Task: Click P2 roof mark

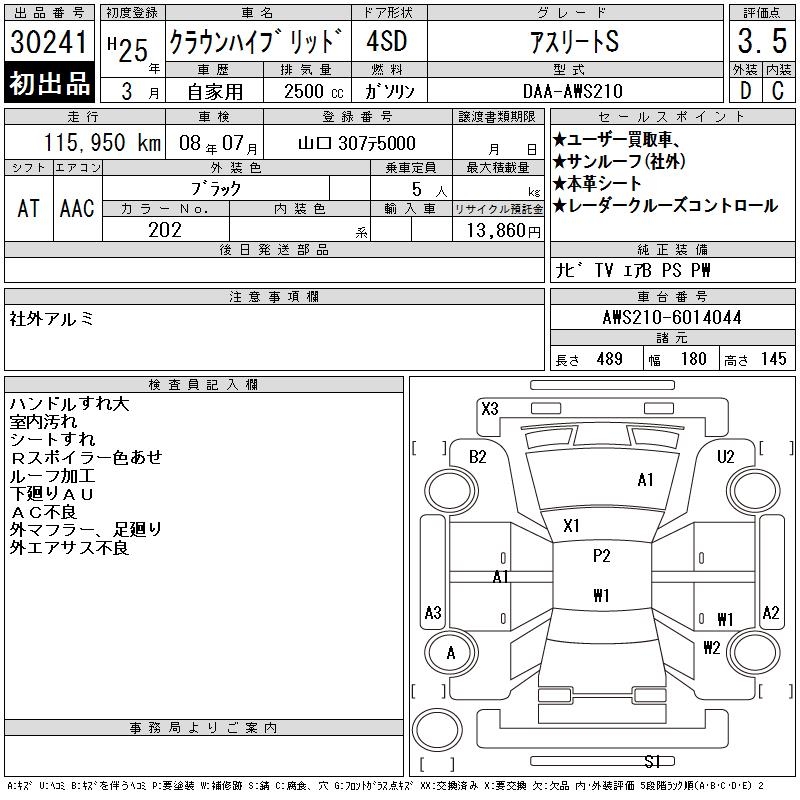Action: pos(602,556)
